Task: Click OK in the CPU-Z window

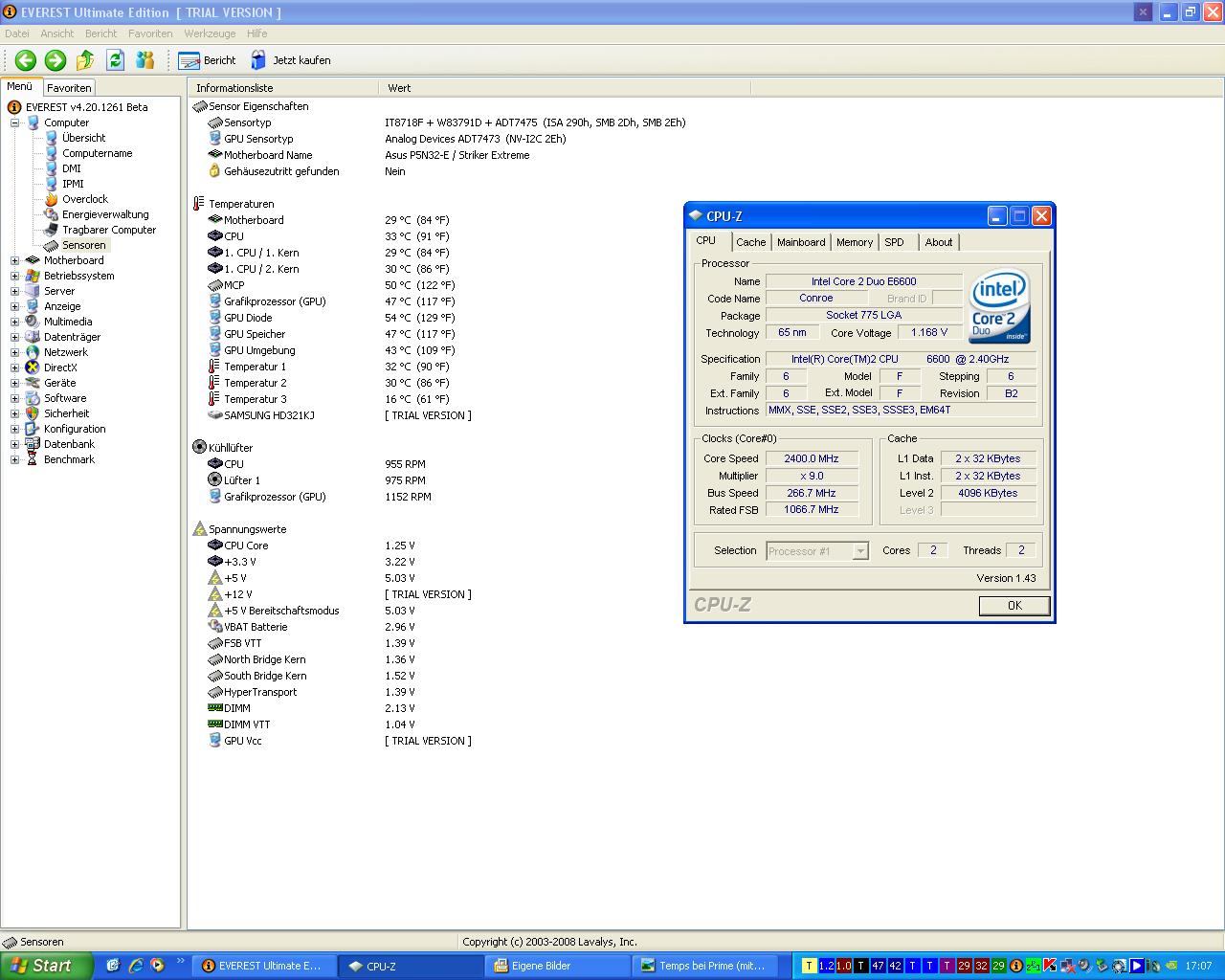Action: tap(1013, 606)
